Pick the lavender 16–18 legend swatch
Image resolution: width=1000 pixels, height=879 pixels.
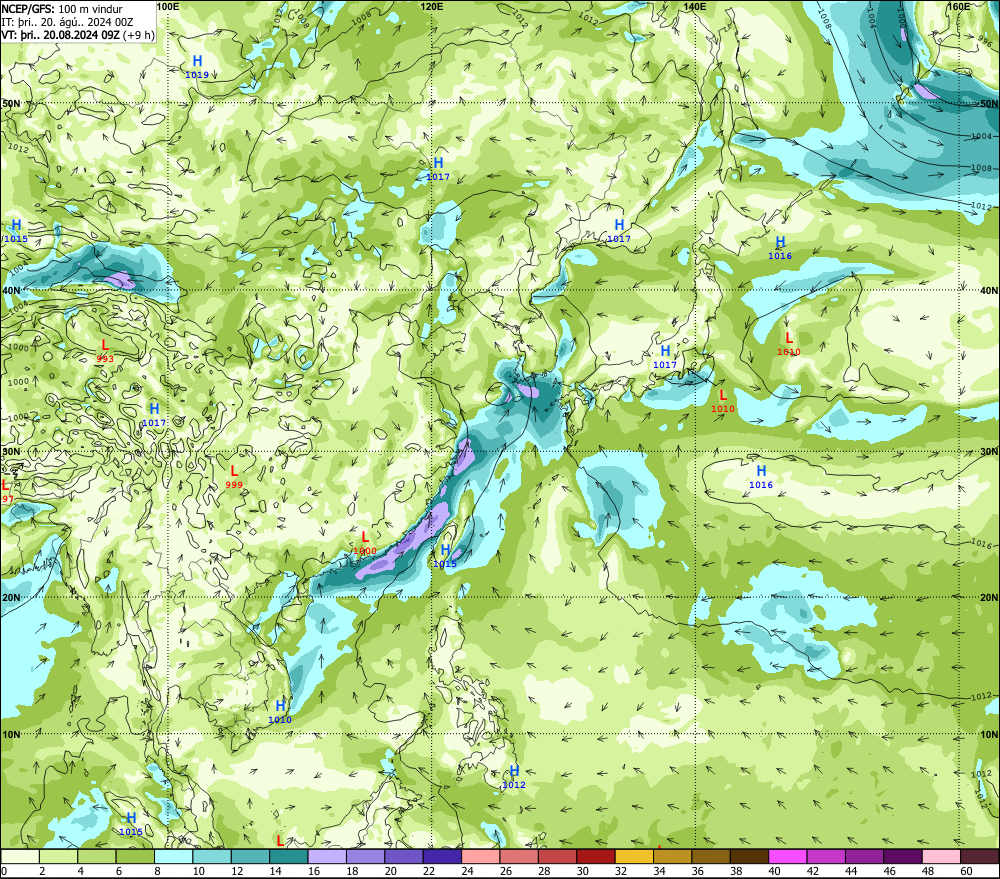click(327, 856)
